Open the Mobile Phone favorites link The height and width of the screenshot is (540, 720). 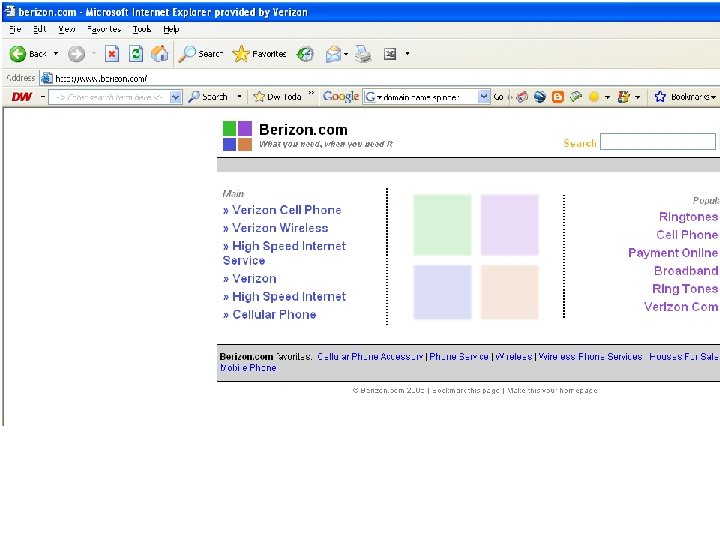coord(248,367)
